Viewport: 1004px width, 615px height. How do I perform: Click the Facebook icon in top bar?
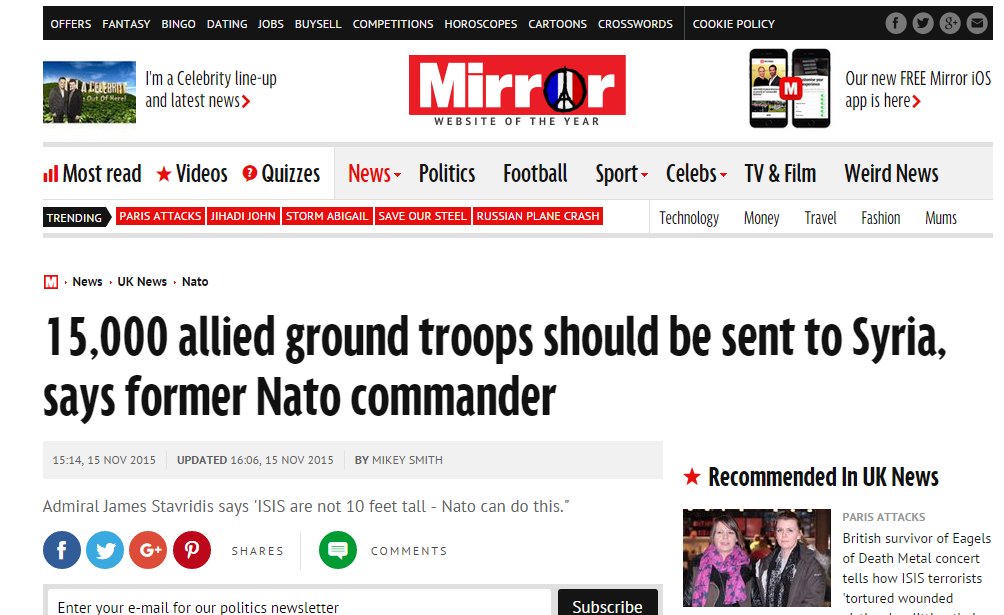click(x=896, y=24)
